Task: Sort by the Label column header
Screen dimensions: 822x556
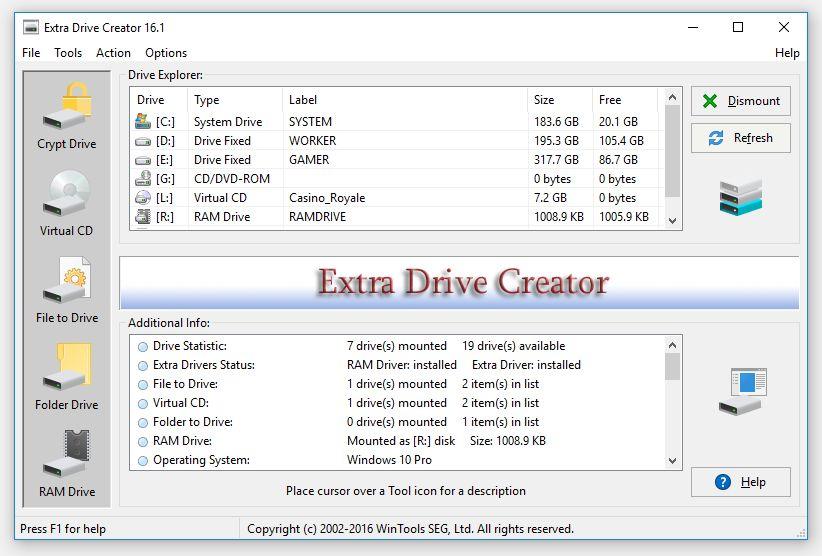Action: point(405,100)
